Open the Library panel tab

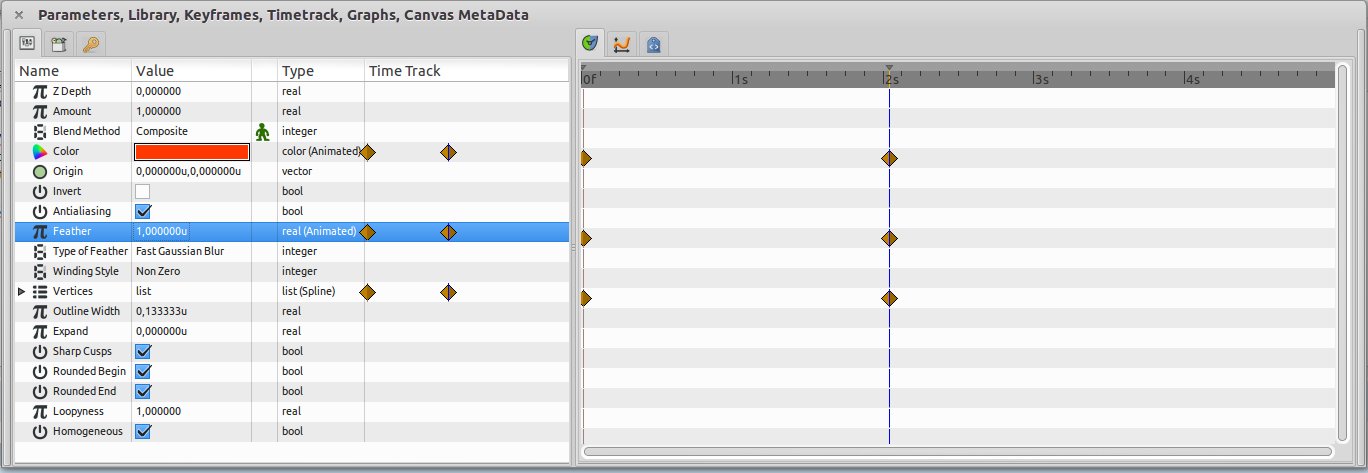point(59,44)
